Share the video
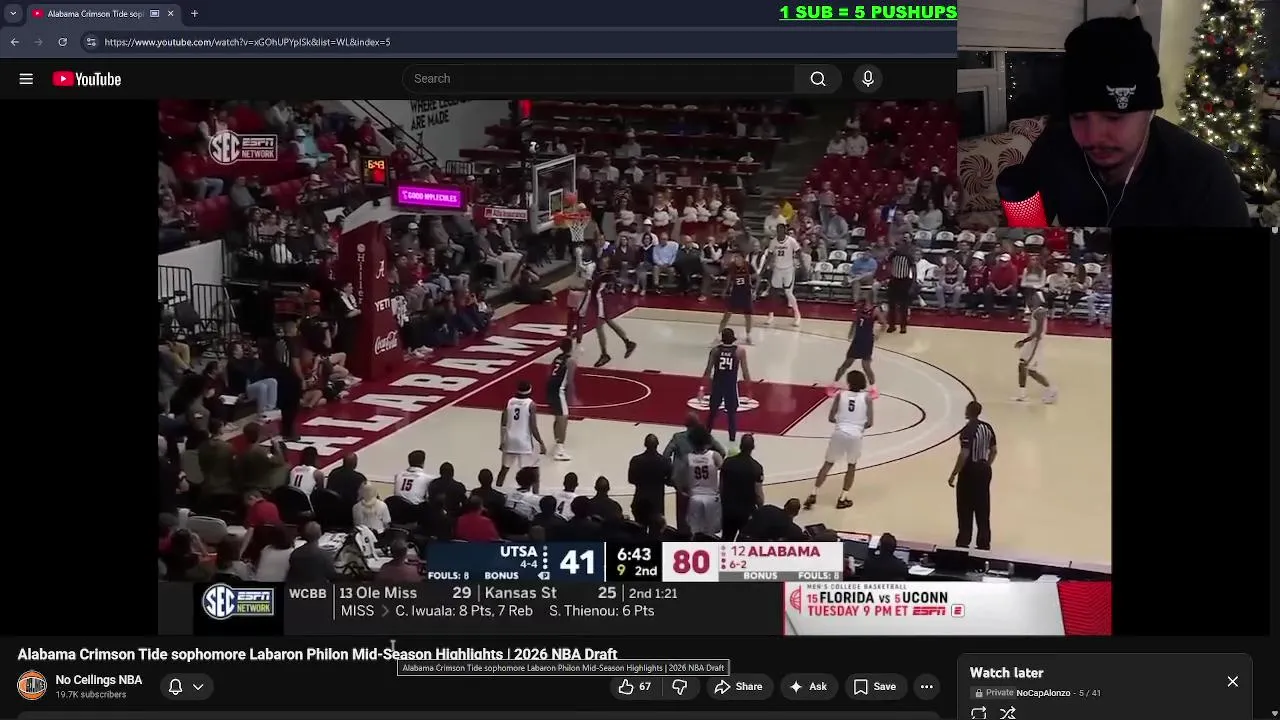 tap(738, 686)
